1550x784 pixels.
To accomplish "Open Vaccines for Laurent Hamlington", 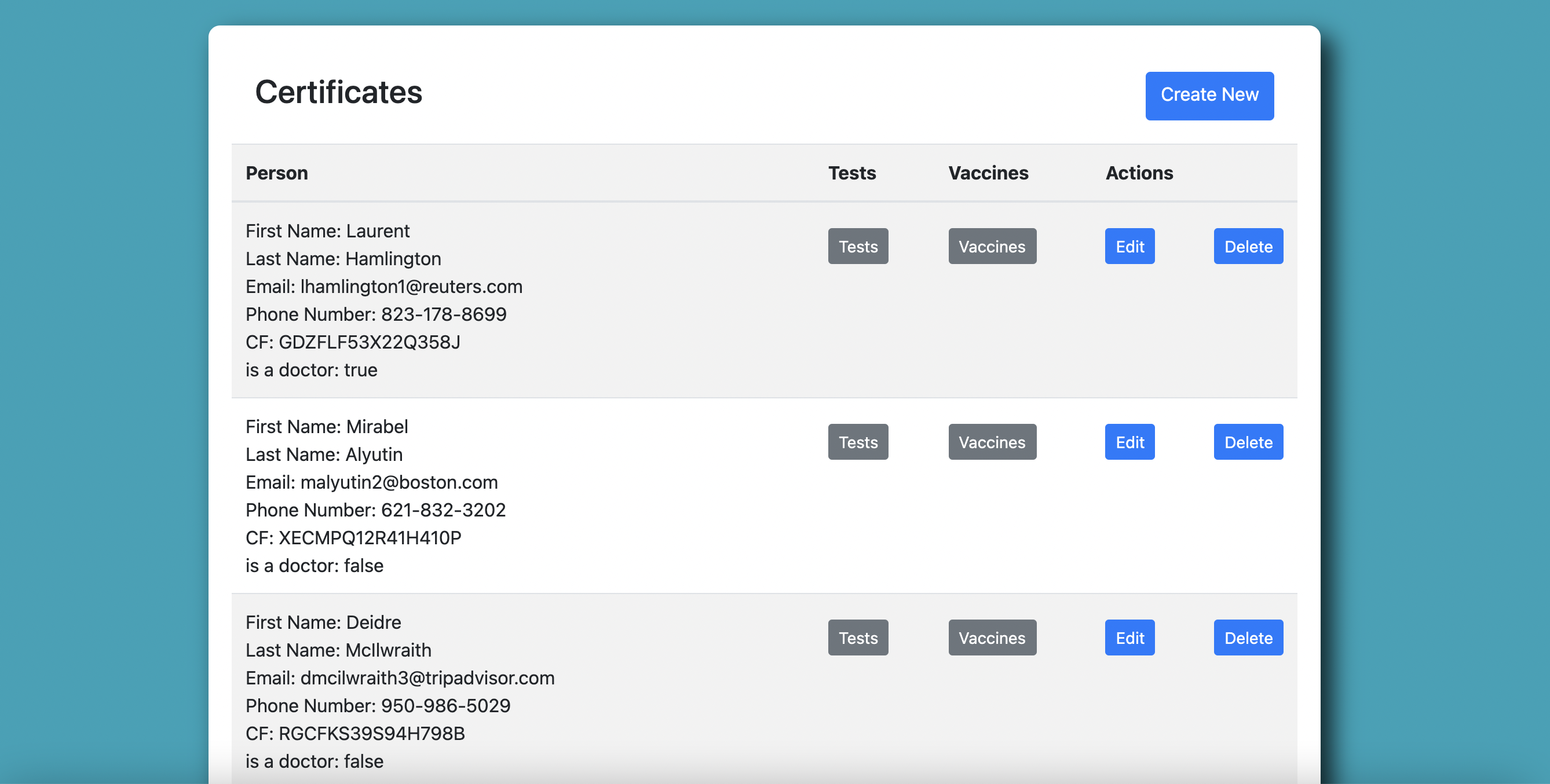I will coord(992,246).
